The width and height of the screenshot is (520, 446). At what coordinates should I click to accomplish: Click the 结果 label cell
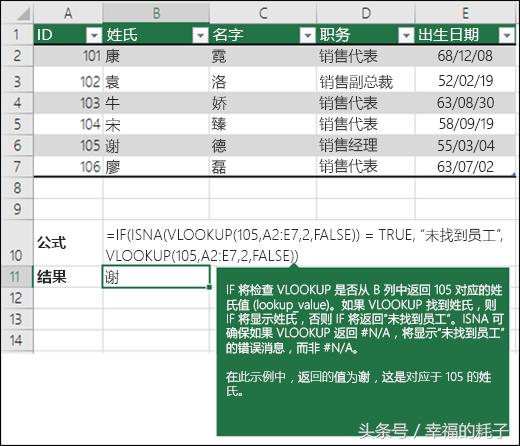pyautogui.click(x=68, y=277)
